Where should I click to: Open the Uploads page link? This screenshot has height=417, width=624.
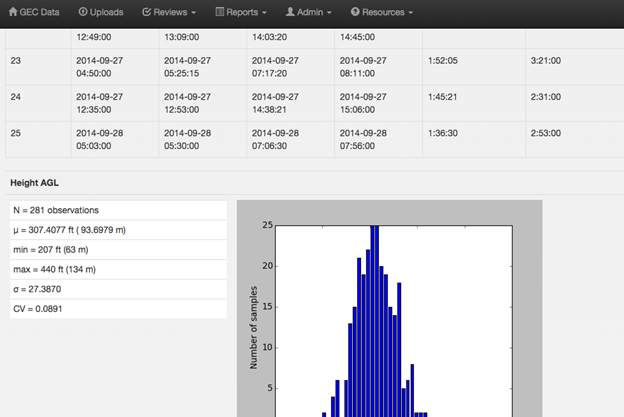[101, 12]
